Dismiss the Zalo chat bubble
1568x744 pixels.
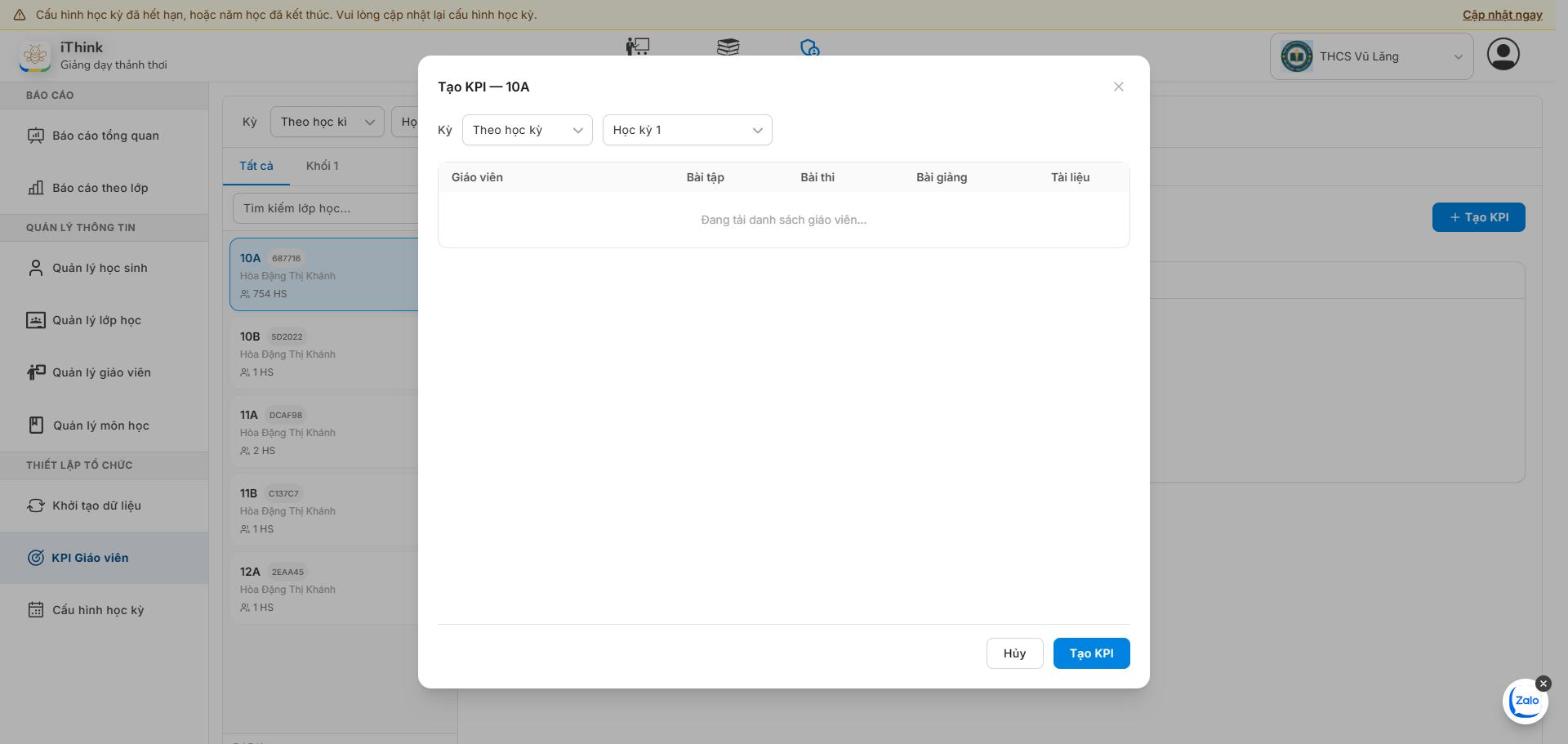tap(1543, 683)
